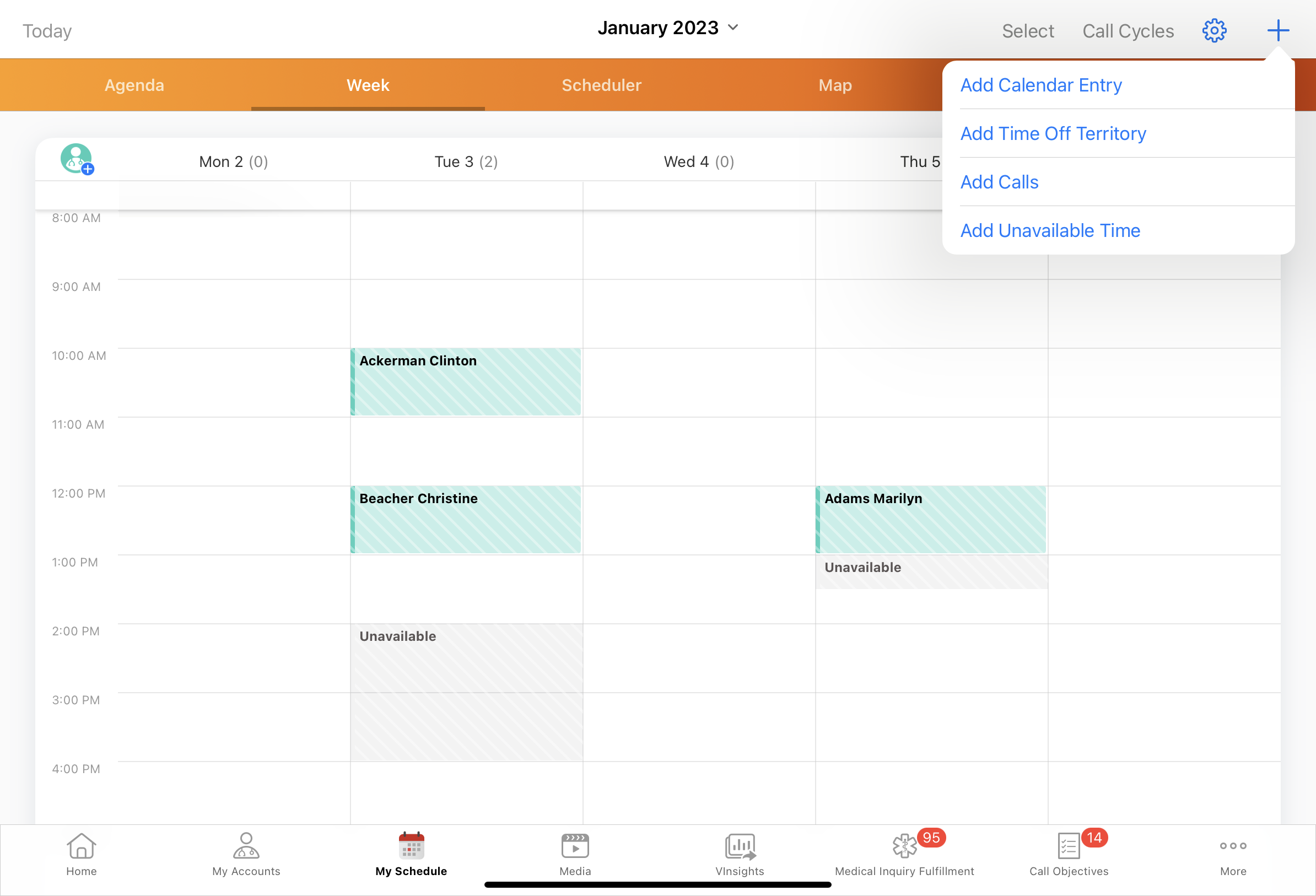The image size is (1316, 896).
Task: Open the Media player icon
Action: [575, 854]
